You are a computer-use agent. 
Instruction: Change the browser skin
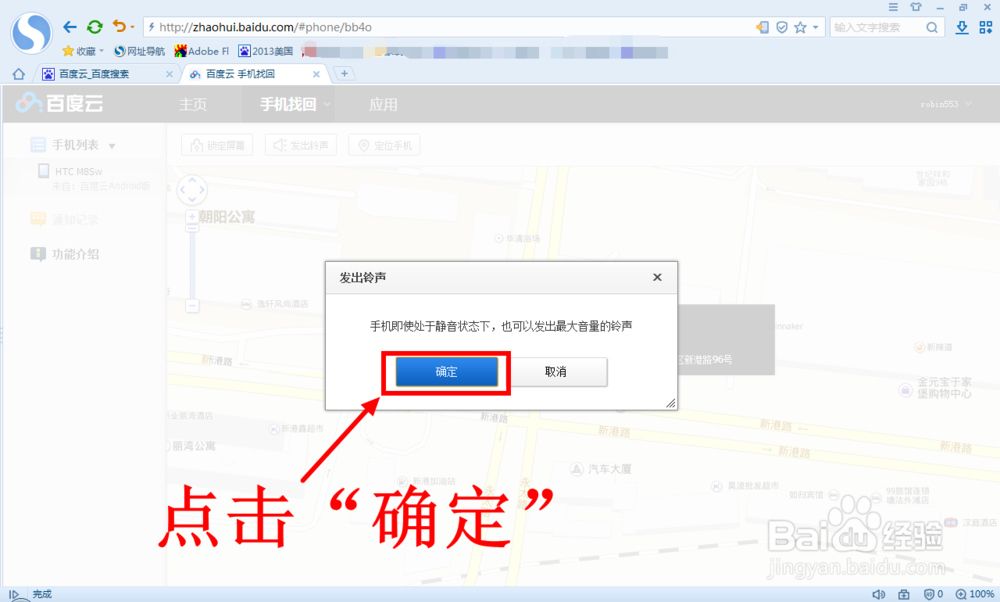917,8
